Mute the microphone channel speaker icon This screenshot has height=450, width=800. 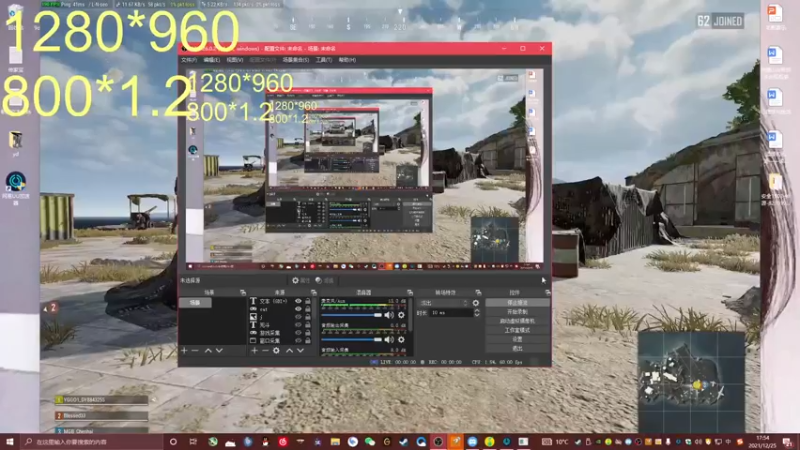click(x=389, y=315)
